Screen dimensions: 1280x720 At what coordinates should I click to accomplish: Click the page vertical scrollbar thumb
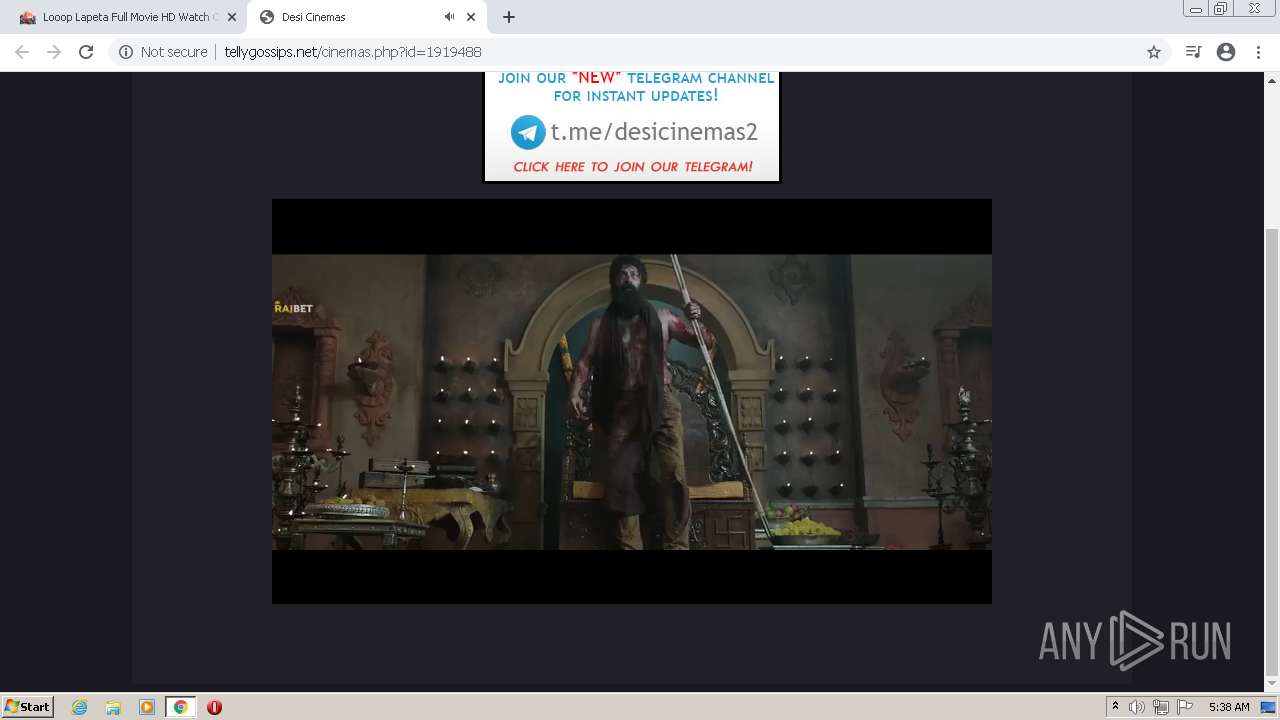(1272, 450)
